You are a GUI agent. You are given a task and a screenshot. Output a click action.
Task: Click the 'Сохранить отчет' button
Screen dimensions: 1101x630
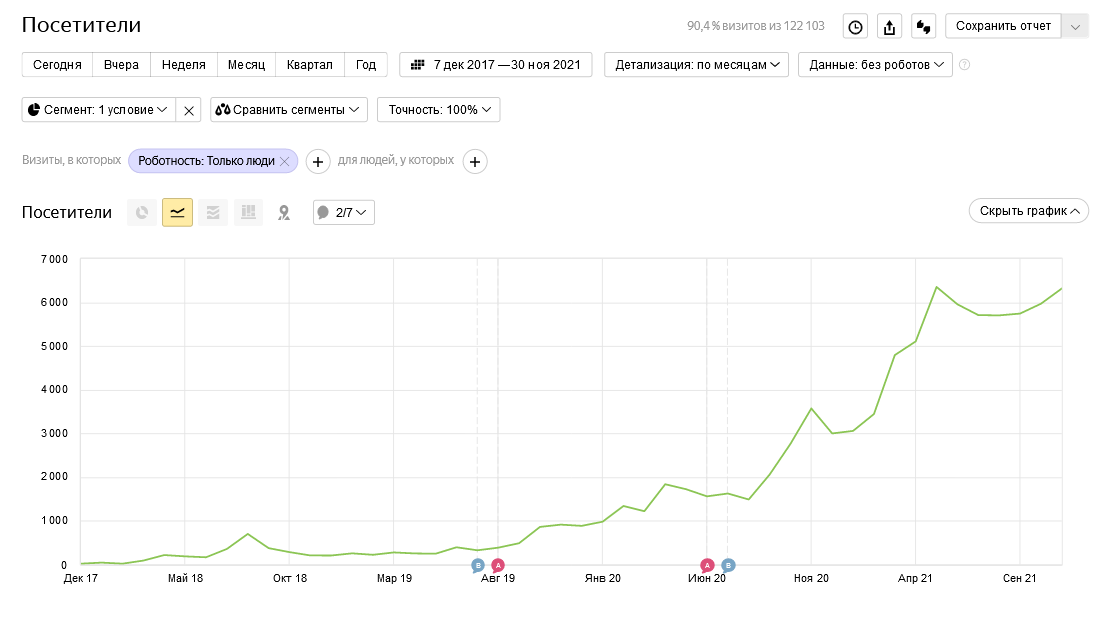pos(1003,27)
